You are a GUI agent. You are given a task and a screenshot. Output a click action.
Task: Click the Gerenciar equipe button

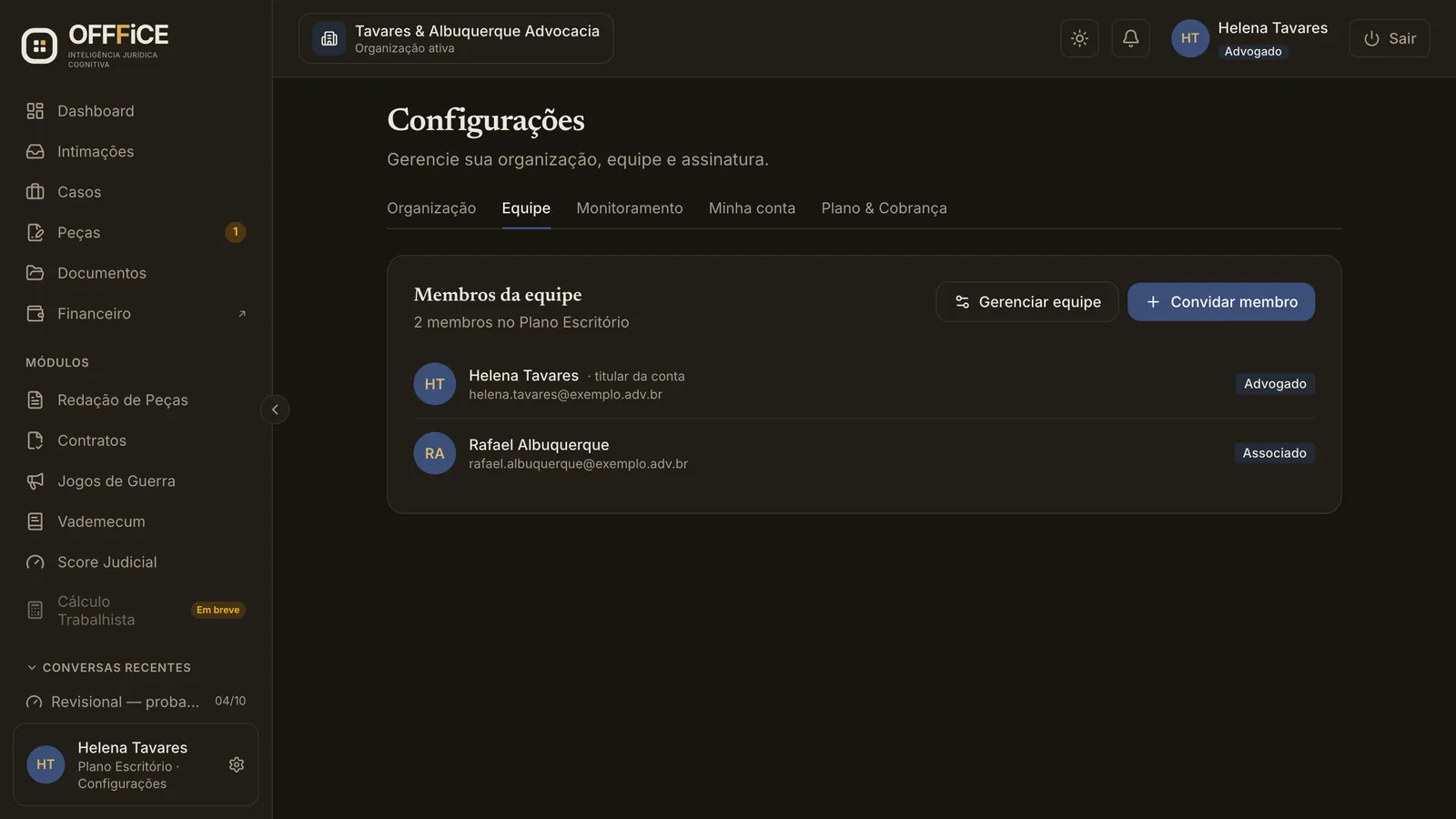(x=1027, y=302)
